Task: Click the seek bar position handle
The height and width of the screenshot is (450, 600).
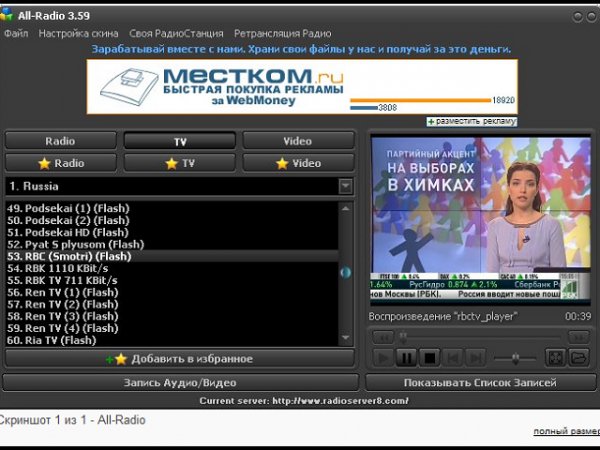Action: pos(403,337)
